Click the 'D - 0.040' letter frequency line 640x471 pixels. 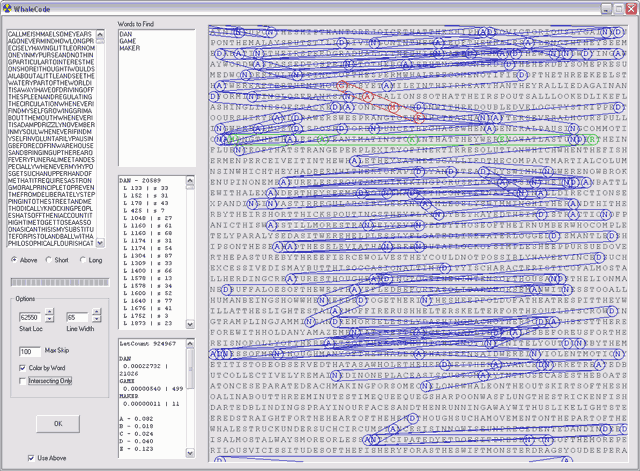tap(136, 441)
